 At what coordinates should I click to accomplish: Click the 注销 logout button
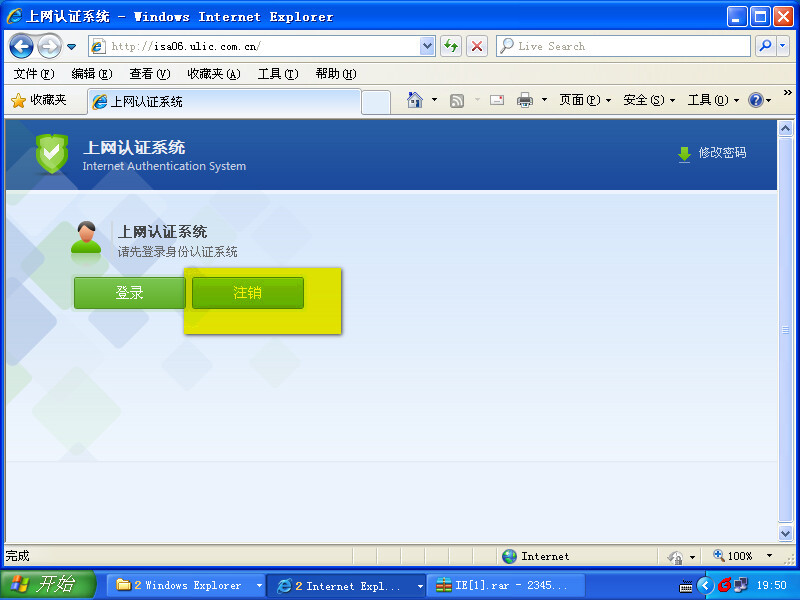coord(247,293)
